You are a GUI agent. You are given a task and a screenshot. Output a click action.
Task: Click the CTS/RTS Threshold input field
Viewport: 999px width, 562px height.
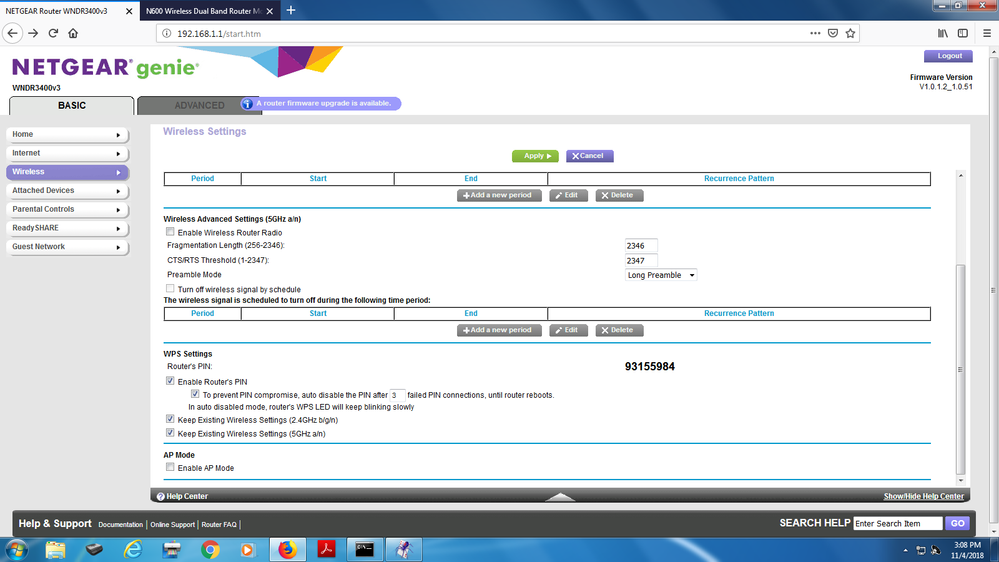click(640, 261)
